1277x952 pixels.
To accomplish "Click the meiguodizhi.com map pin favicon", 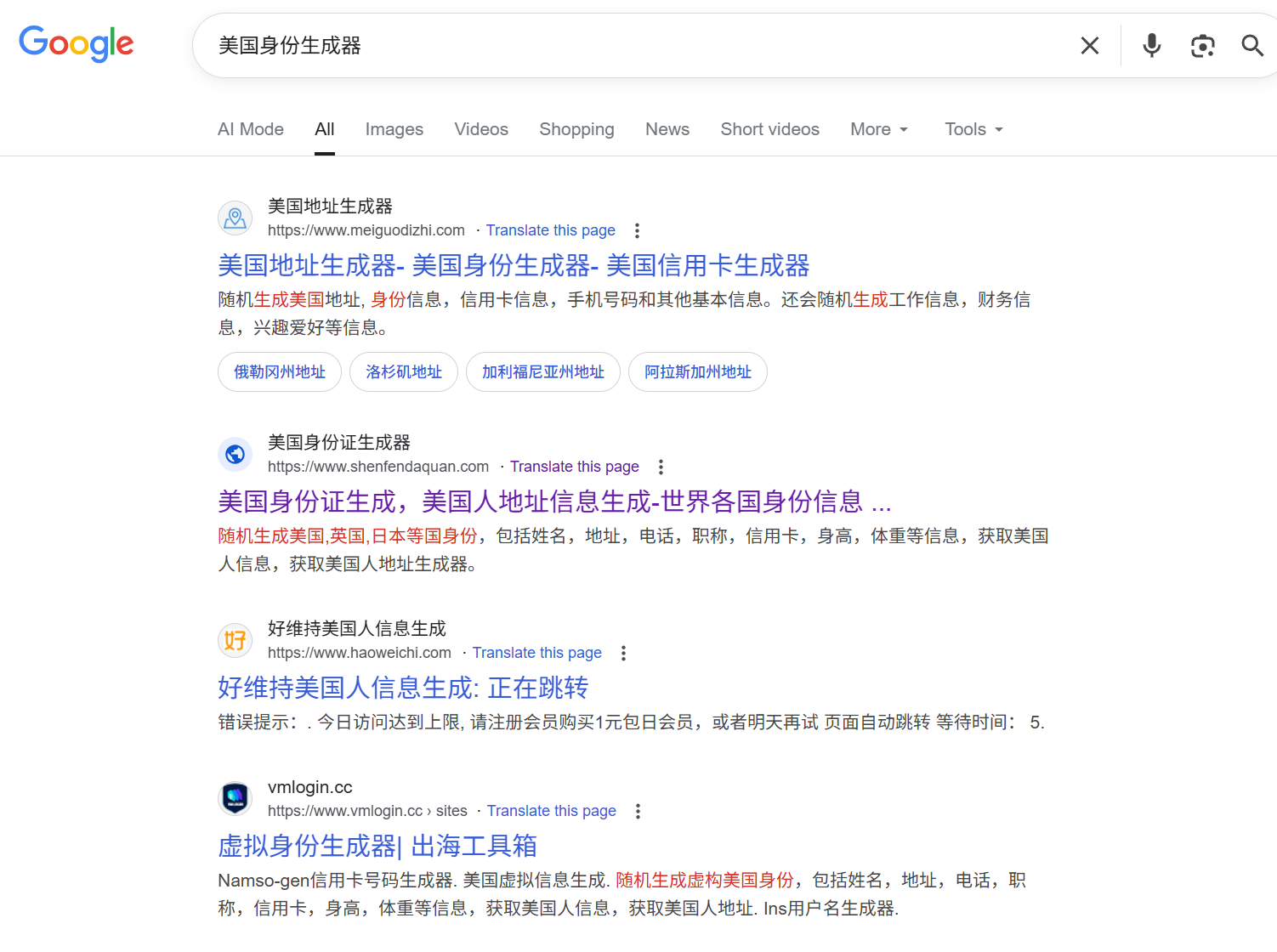I will (236, 218).
